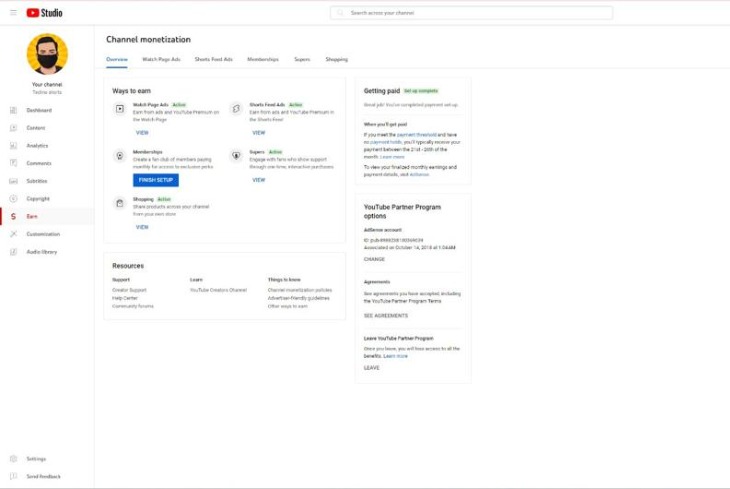730x489 pixels.
Task: Click the Customization wand icon
Action: [x=14, y=234]
